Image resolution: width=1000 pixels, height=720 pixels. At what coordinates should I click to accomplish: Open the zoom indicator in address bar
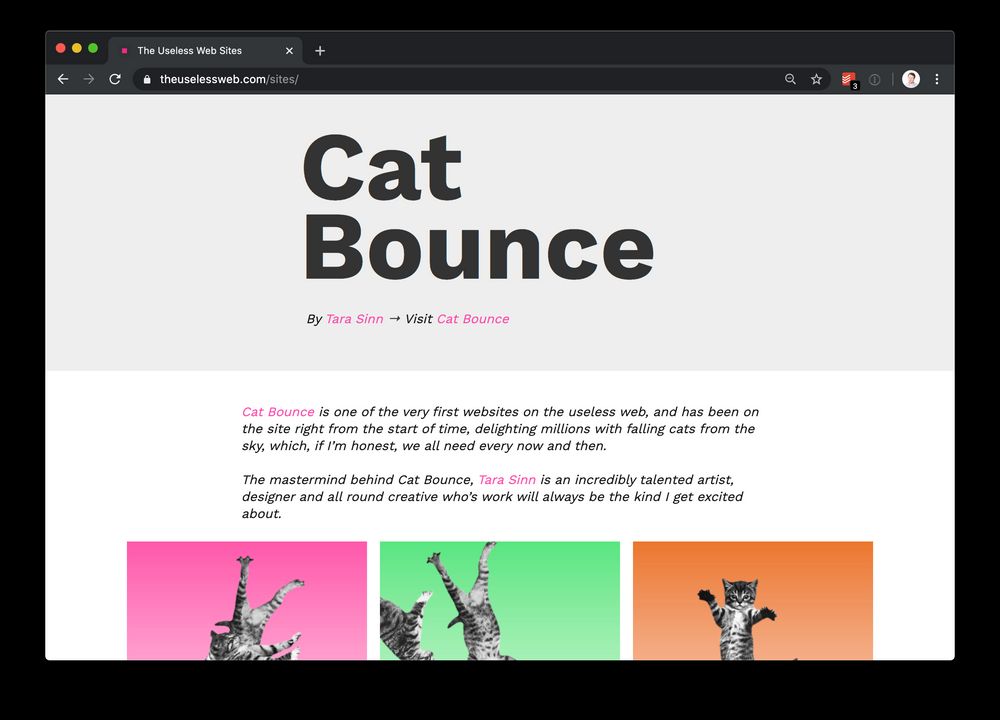coord(790,79)
